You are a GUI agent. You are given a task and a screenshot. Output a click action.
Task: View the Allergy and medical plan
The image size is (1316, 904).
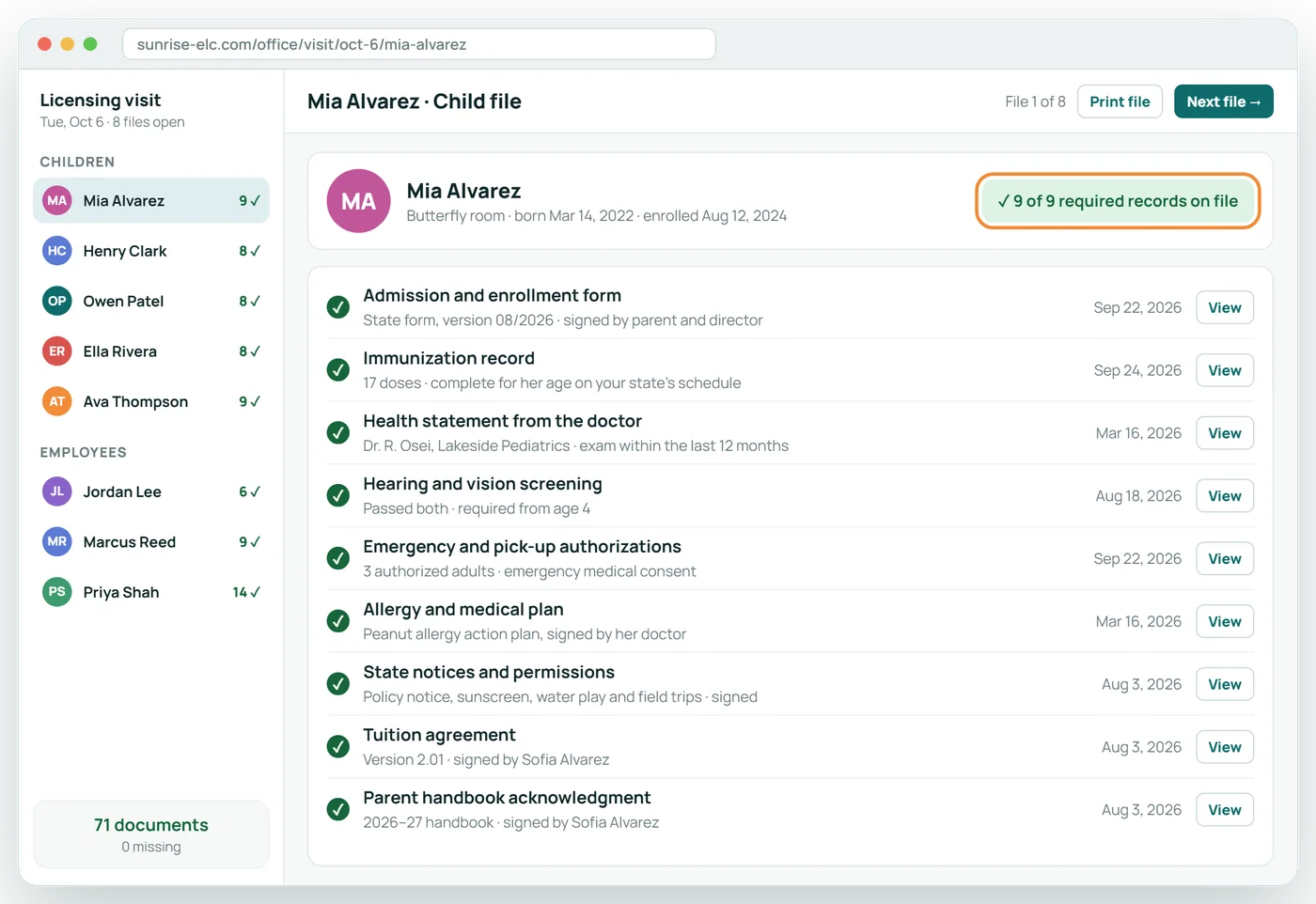(x=1225, y=622)
